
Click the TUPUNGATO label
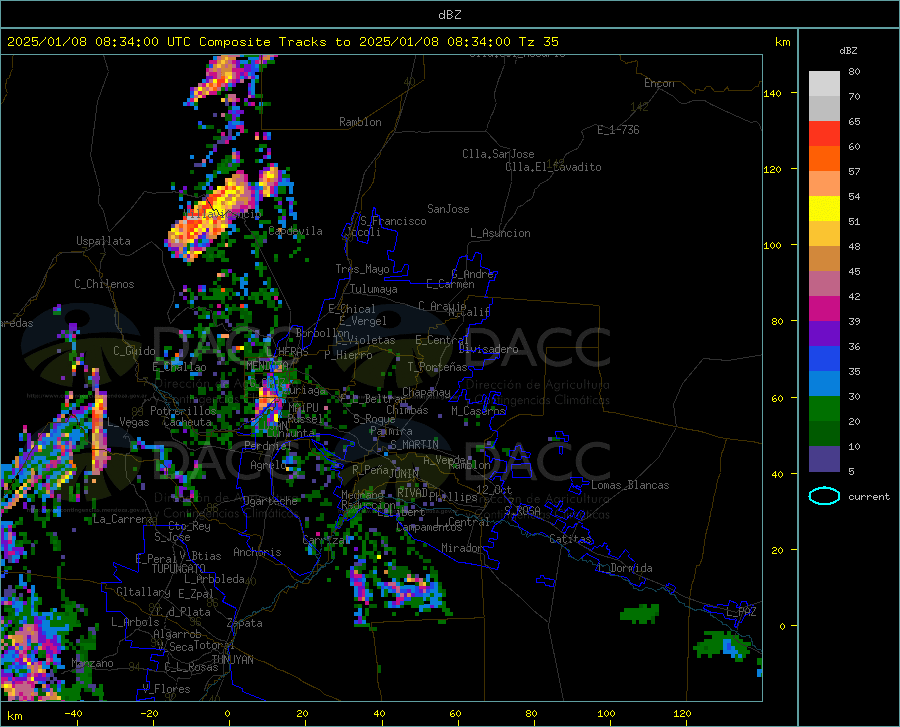[179, 569]
